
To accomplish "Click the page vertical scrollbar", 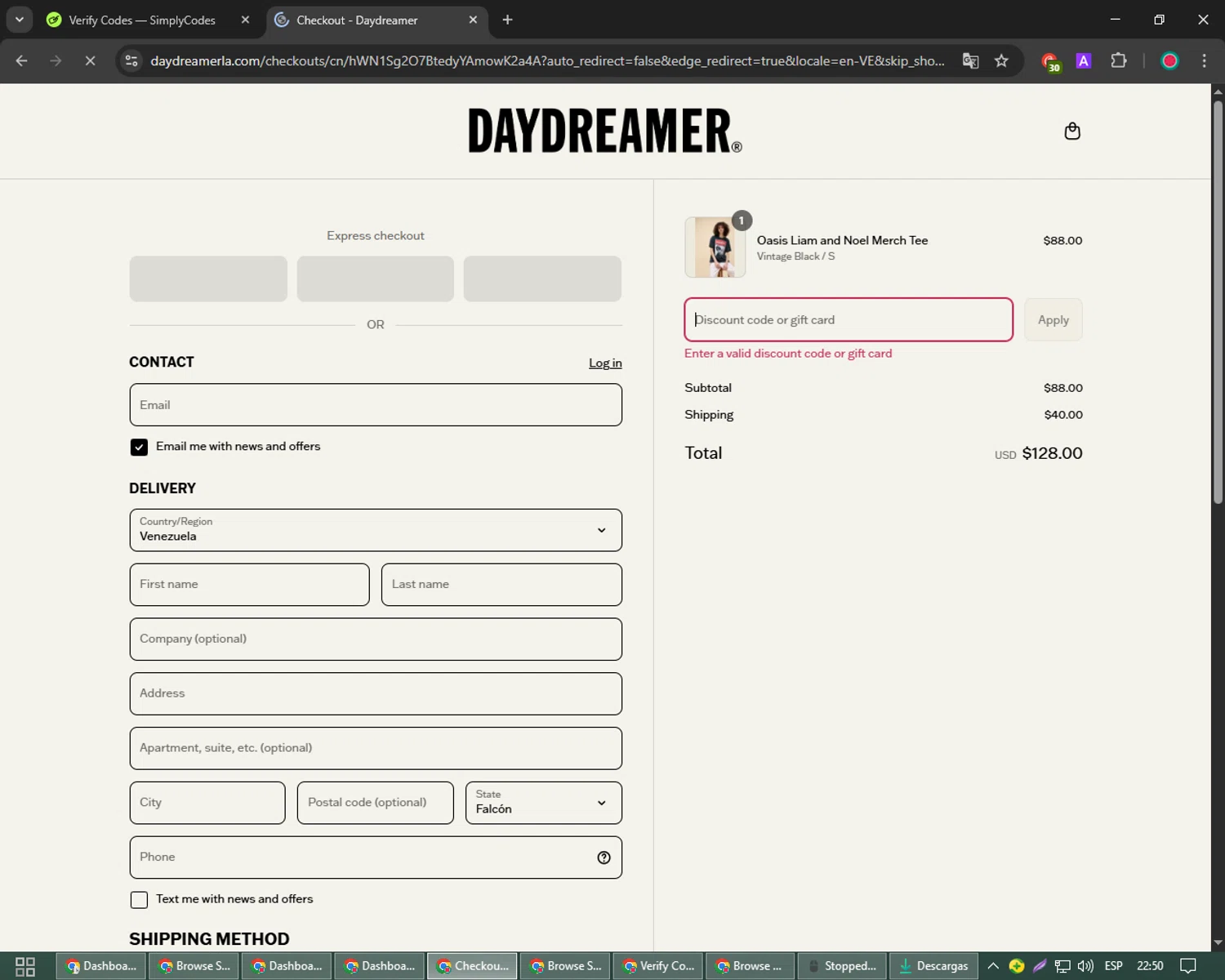I will coord(1218,302).
